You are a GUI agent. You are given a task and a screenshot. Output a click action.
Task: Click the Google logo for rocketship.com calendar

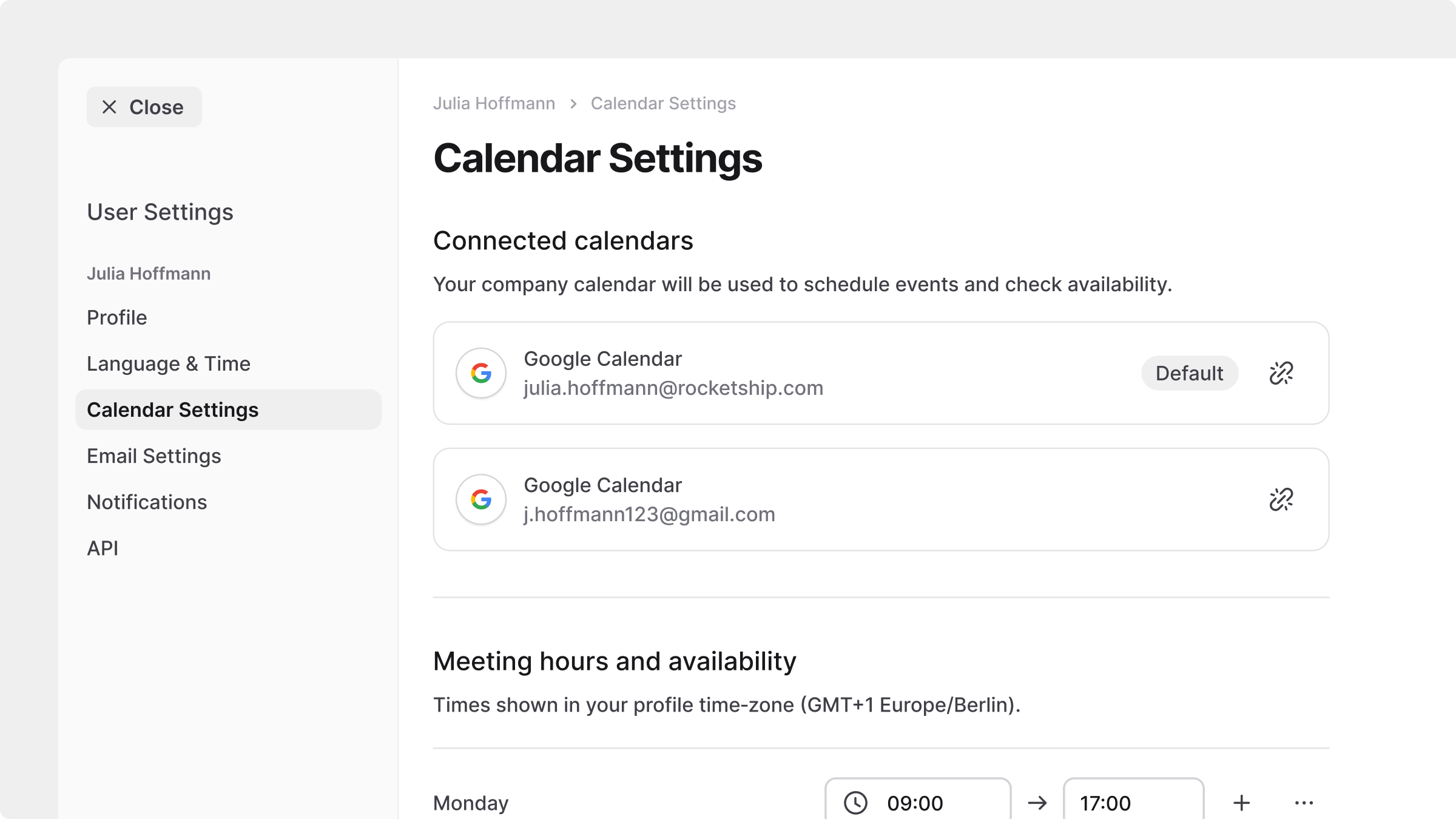481,373
